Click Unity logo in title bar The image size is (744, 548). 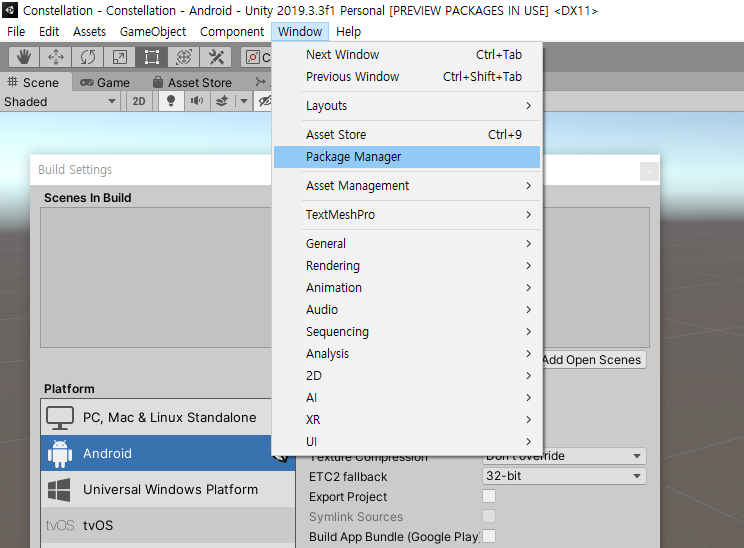pyautogui.click(x=10, y=10)
